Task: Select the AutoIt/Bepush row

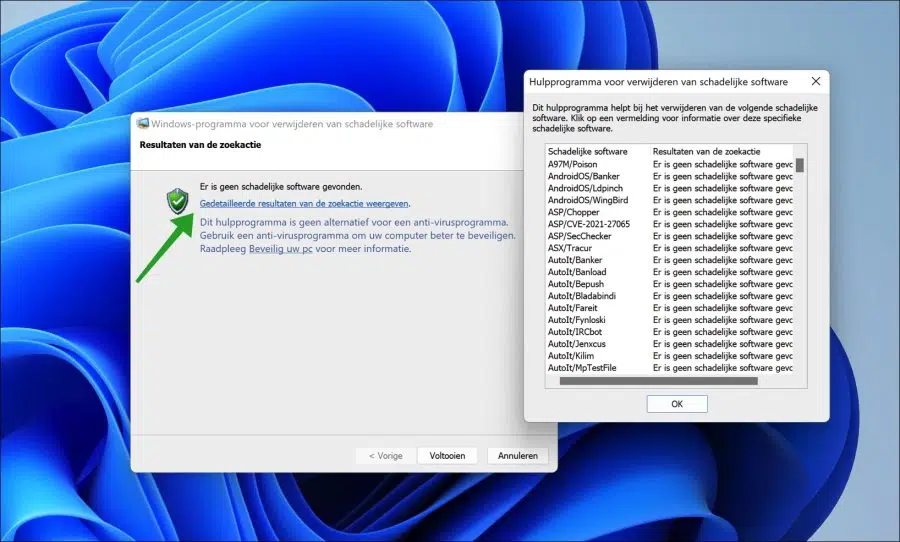Action: [669, 284]
